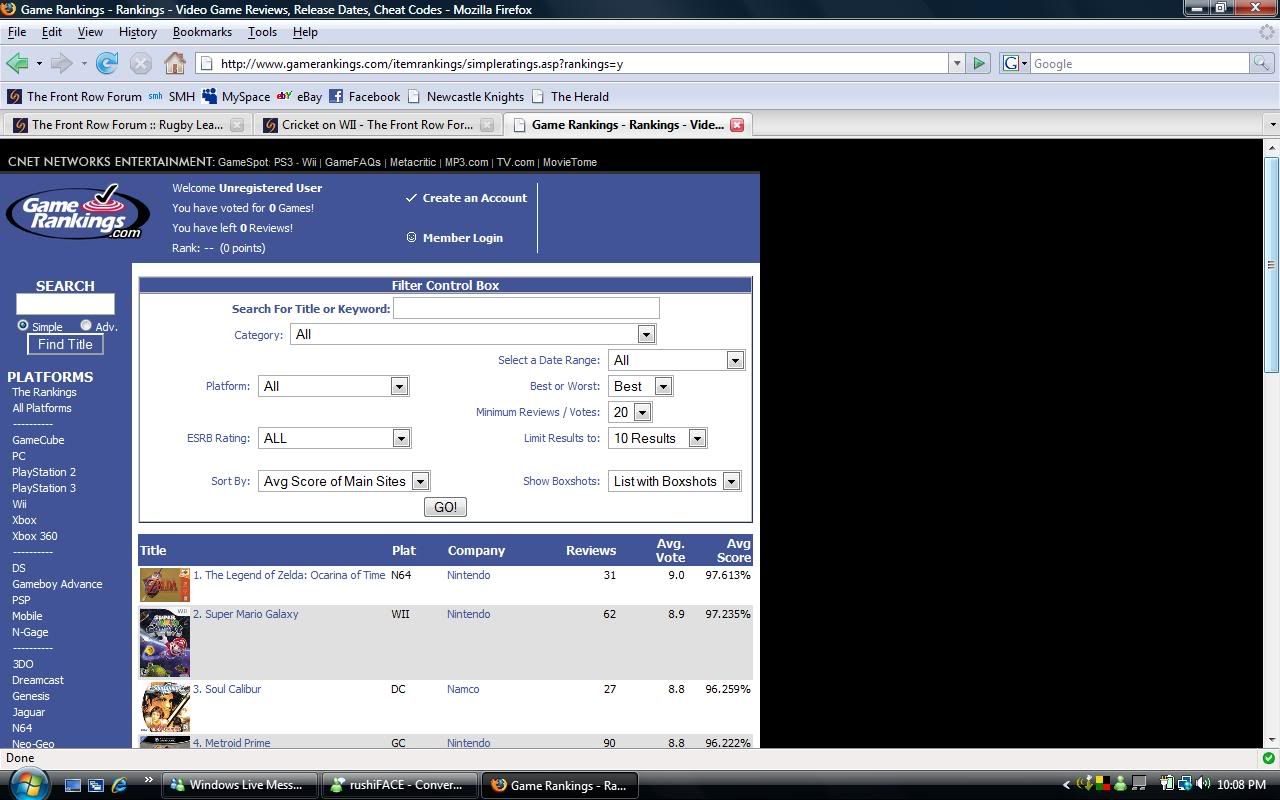Switch to the Front Row Forum Rugby League tab
Viewport: 1280px width, 800px height.
[125, 125]
